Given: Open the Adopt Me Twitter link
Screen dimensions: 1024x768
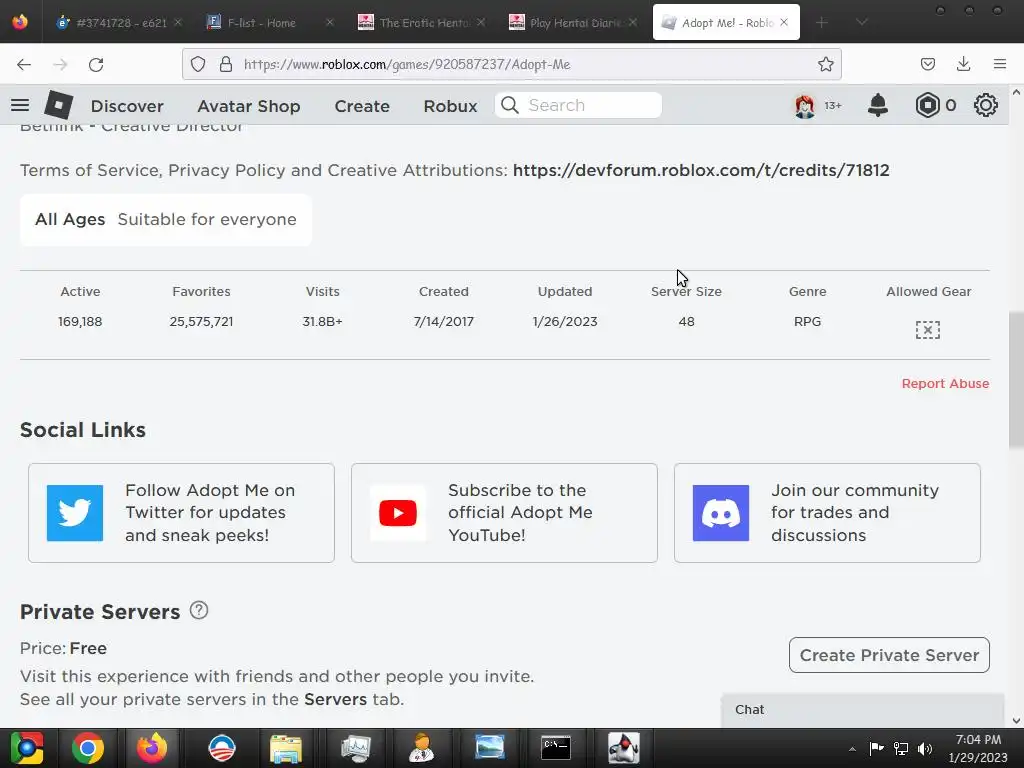Looking at the screenshot, I should tap(182, 513).
